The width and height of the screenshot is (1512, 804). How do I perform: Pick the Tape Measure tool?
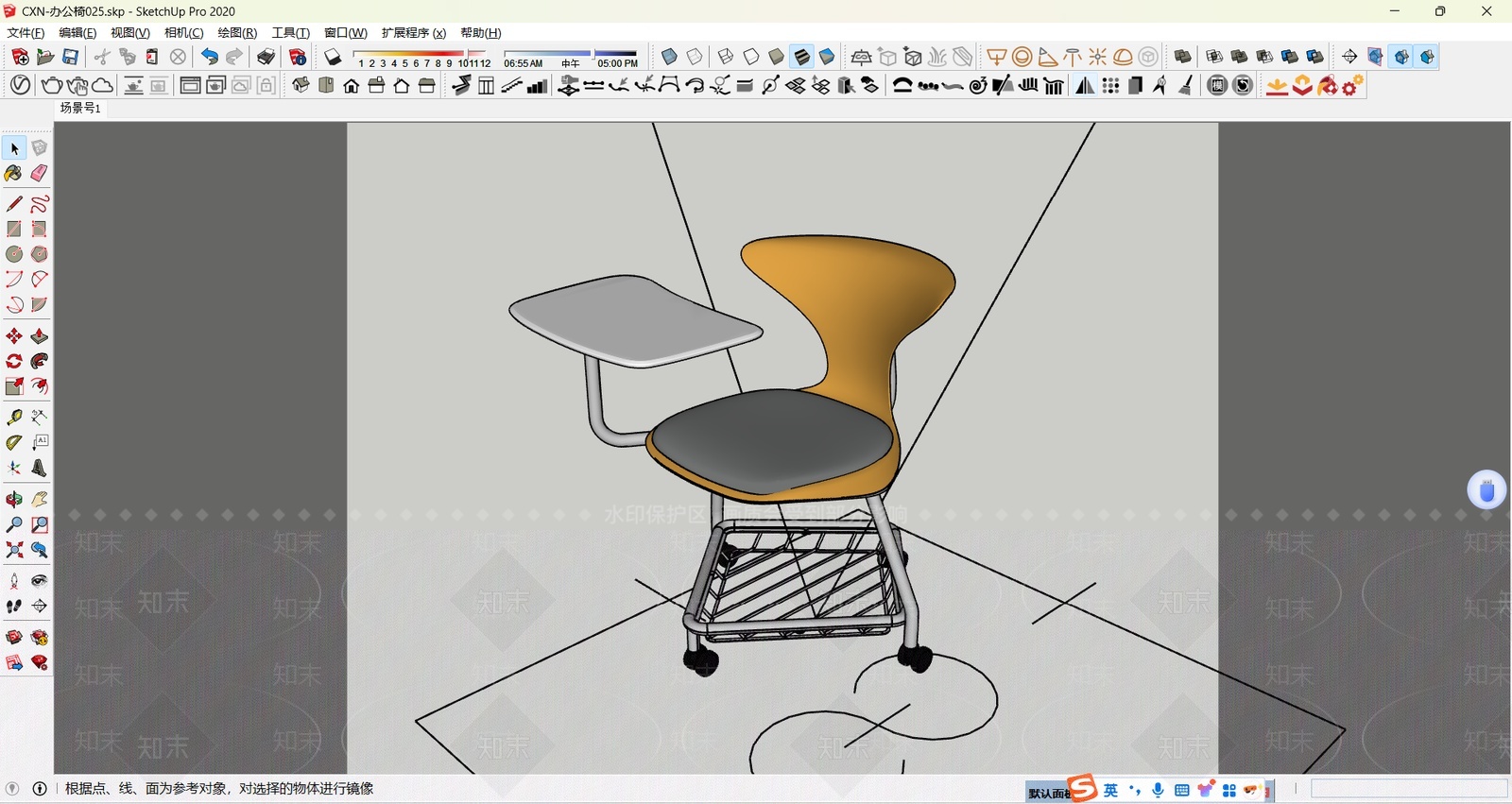tap(14, 417)
